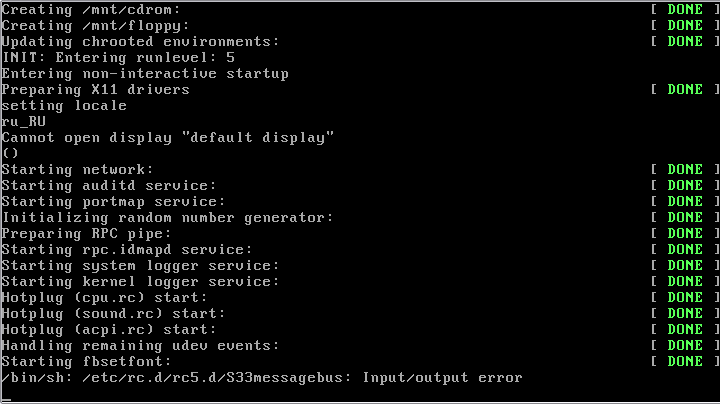Click the DONE status for "Hotplug (acpi.rc) start:"
Viewport: 720px width, 404px height.
point(685,329)
